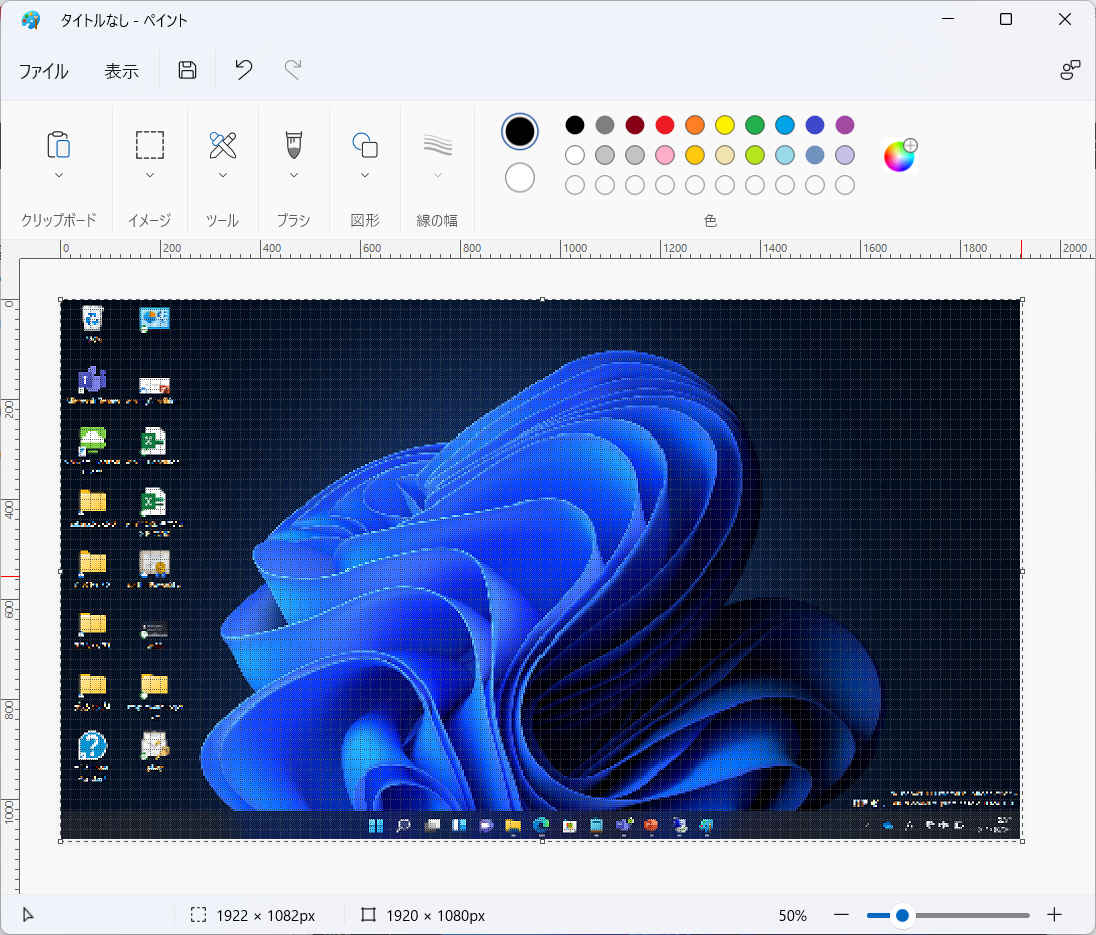Pick the lime green swatch

pyautogui.click(x=755, y=155)
